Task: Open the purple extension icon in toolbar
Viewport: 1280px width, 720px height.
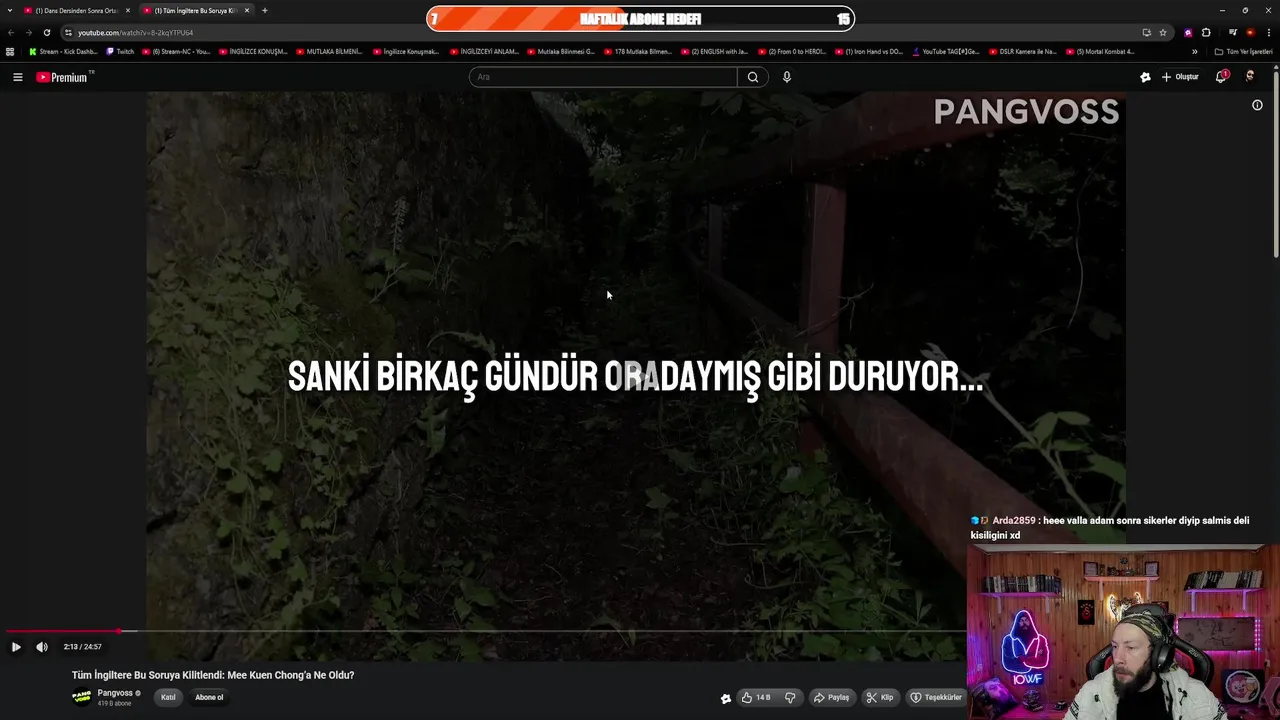Action: (1188, 32)
